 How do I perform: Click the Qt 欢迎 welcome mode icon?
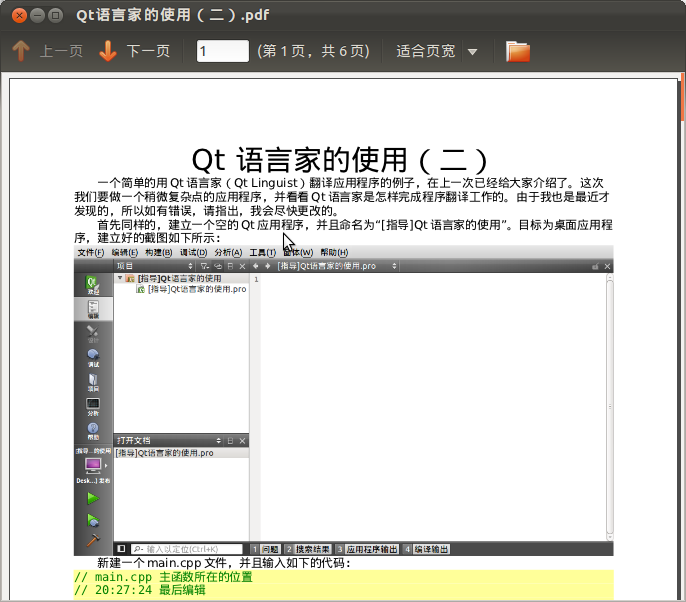tap(93, 285)
